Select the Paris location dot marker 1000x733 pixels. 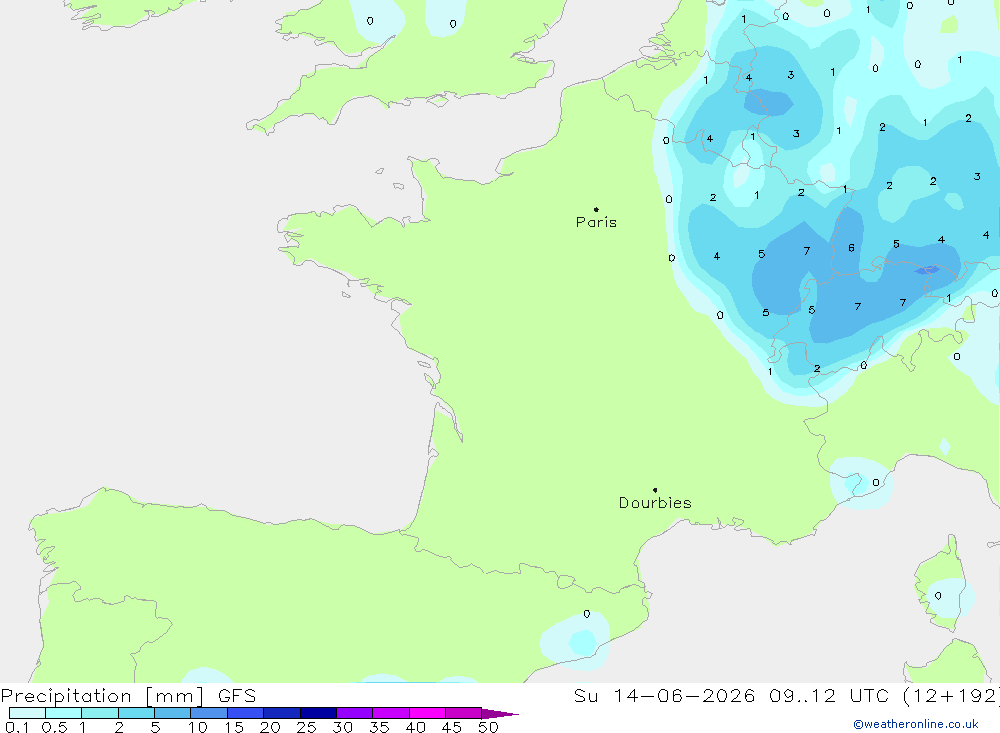596,209
